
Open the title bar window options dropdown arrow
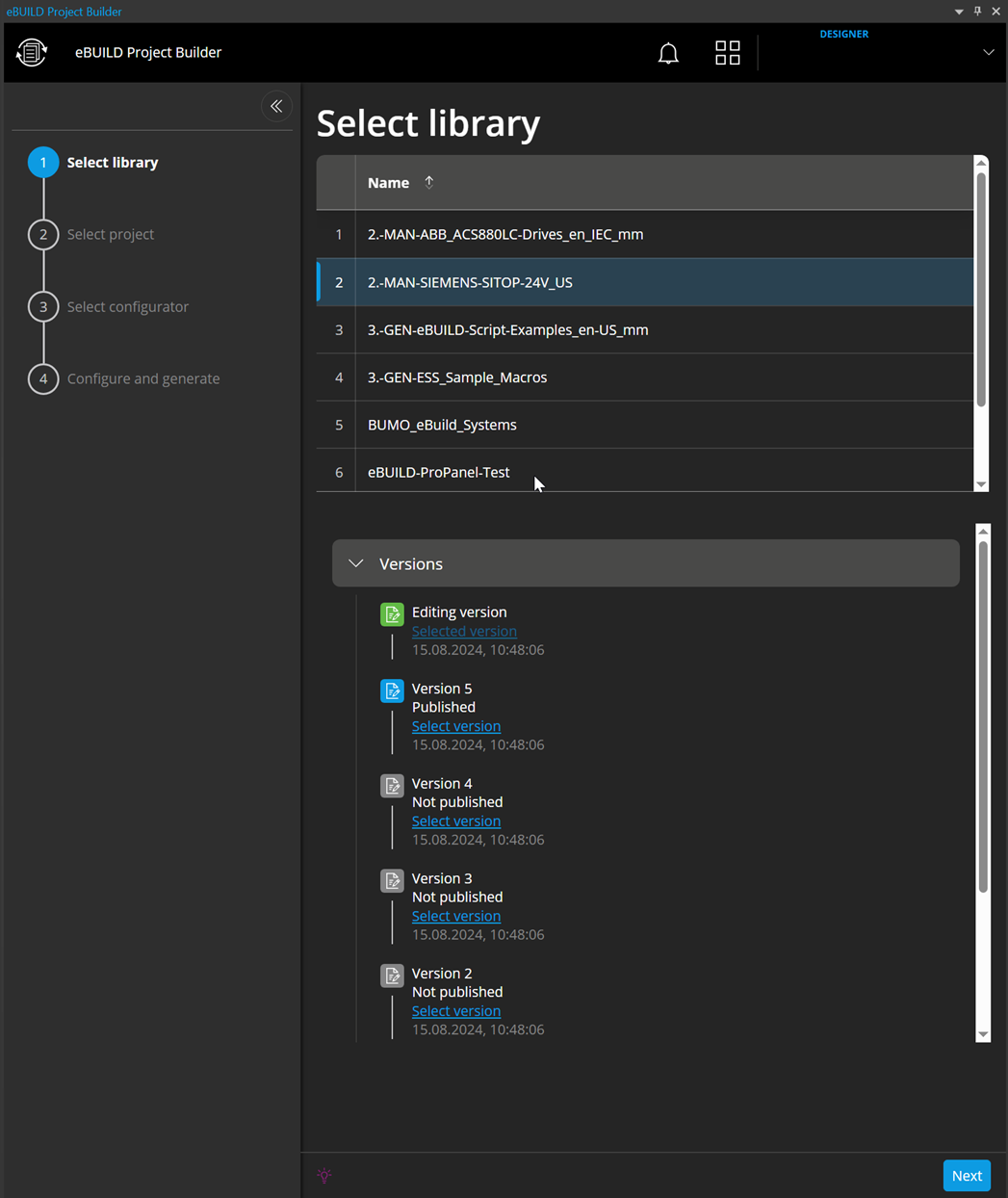(x=959, y=12)
